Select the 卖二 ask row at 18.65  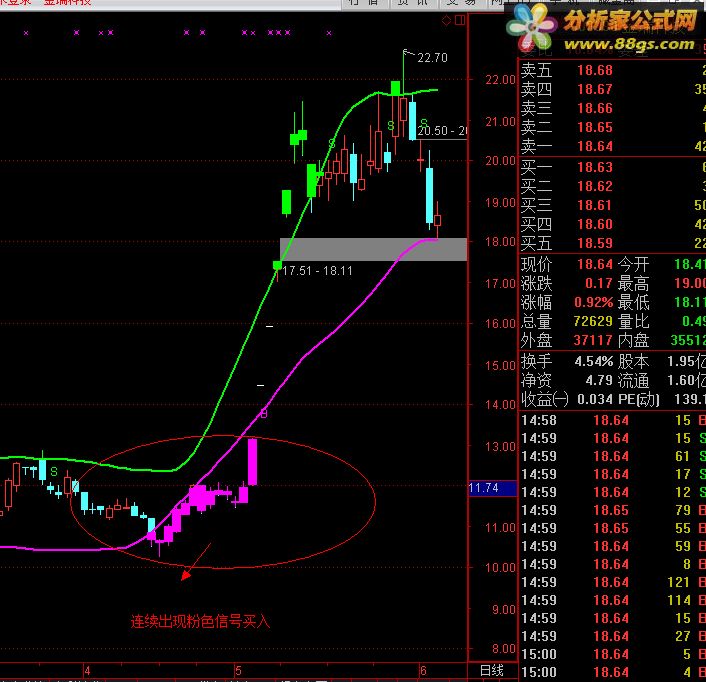pyautogui.click(x=613, y=127)
